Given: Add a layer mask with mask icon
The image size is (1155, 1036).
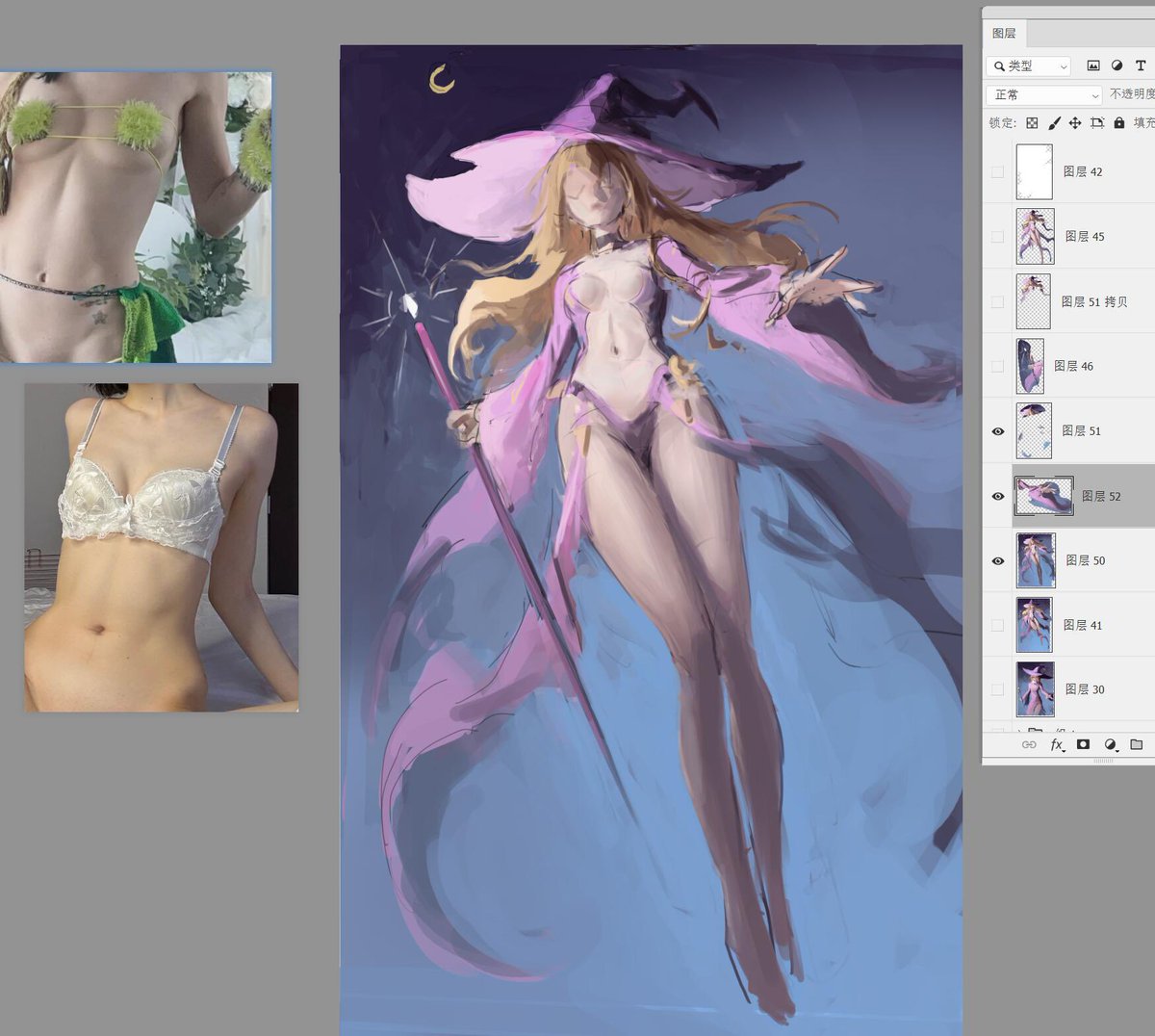Looking at the screenshot, I should pyautogui.click(x=1083, y=744).
